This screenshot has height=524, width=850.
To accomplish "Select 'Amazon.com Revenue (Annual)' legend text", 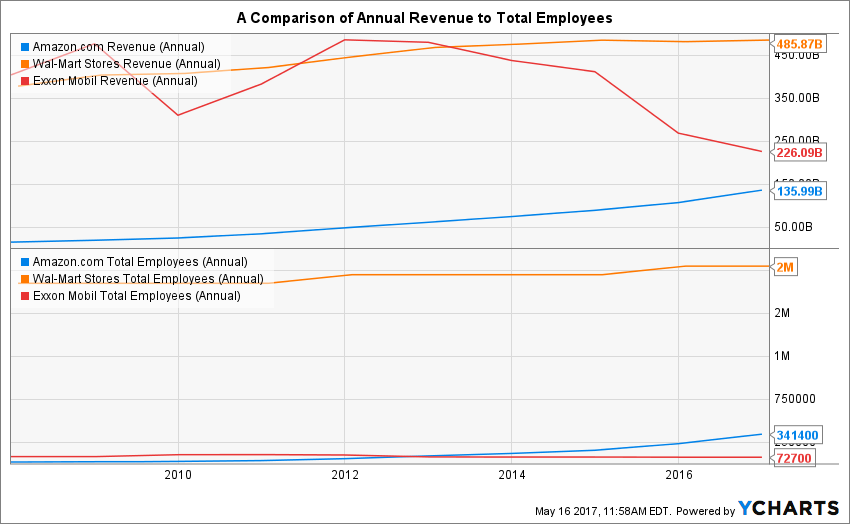I will pos(119,47).
